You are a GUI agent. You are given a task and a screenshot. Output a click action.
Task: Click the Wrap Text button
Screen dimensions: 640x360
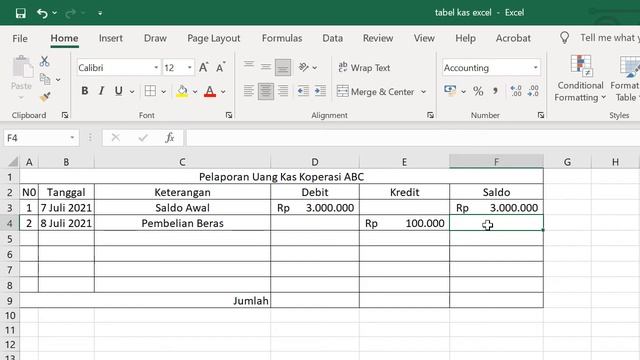point(364,67)
